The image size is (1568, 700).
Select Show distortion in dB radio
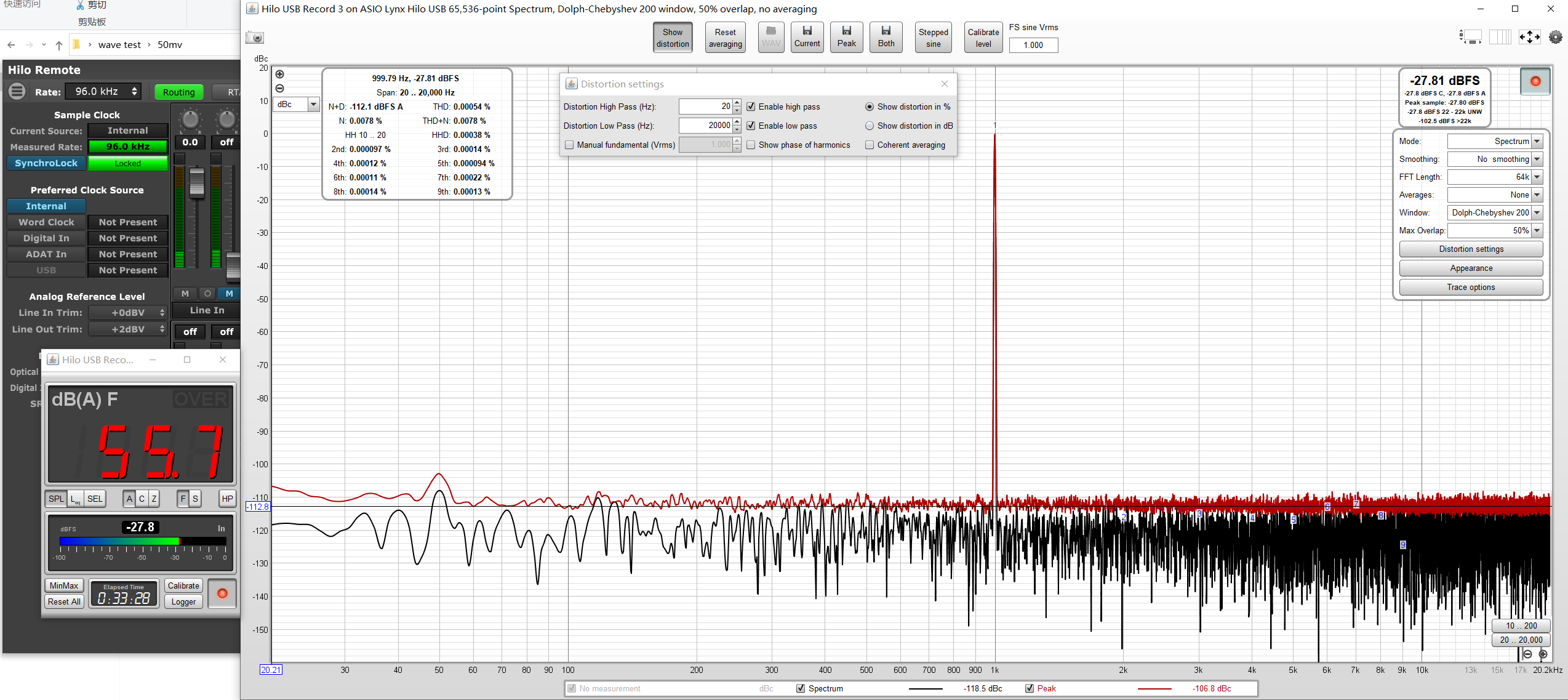click(870, 126)
